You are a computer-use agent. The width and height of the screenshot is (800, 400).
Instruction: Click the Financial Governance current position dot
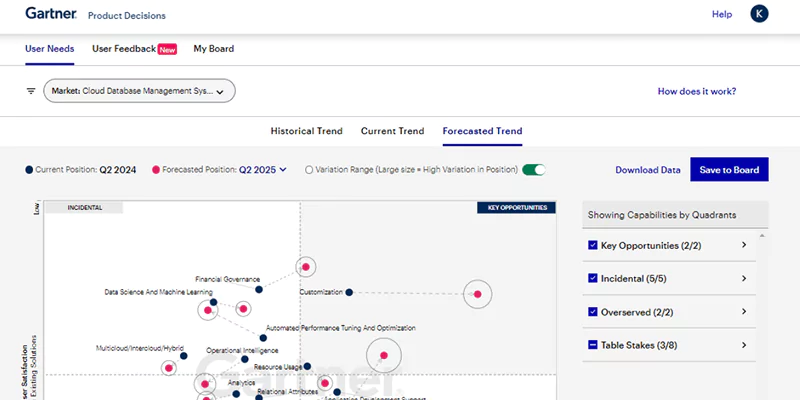pyautogui.click(x=259, y=289)
